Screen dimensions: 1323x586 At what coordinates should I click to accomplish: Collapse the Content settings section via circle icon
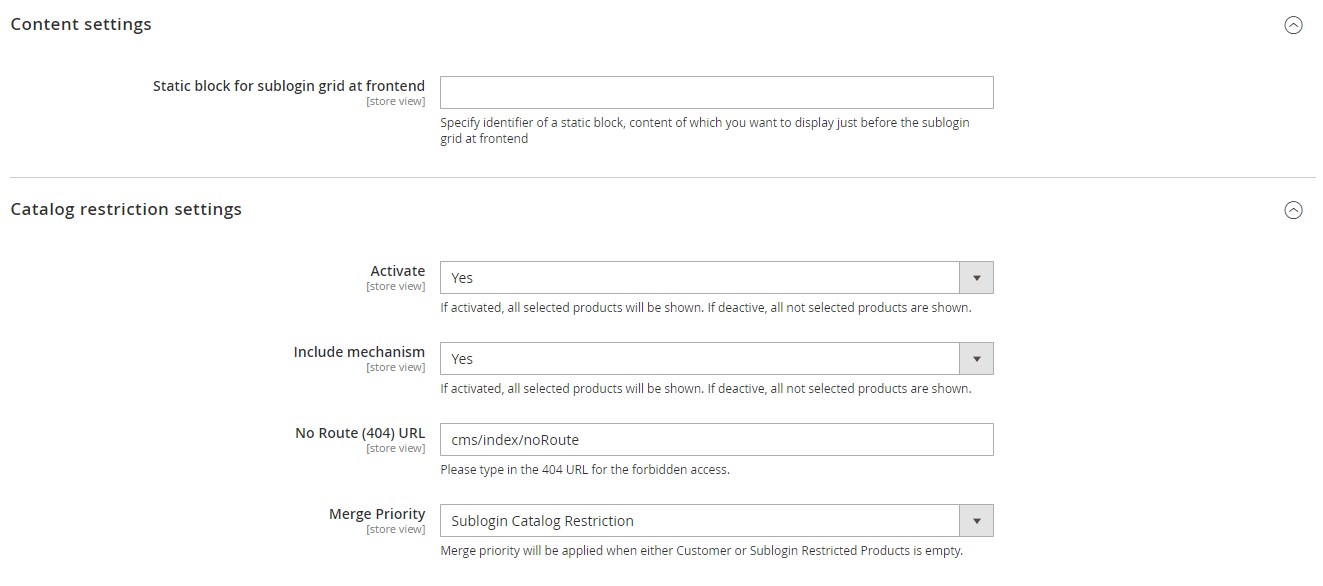coord(1293,26)
